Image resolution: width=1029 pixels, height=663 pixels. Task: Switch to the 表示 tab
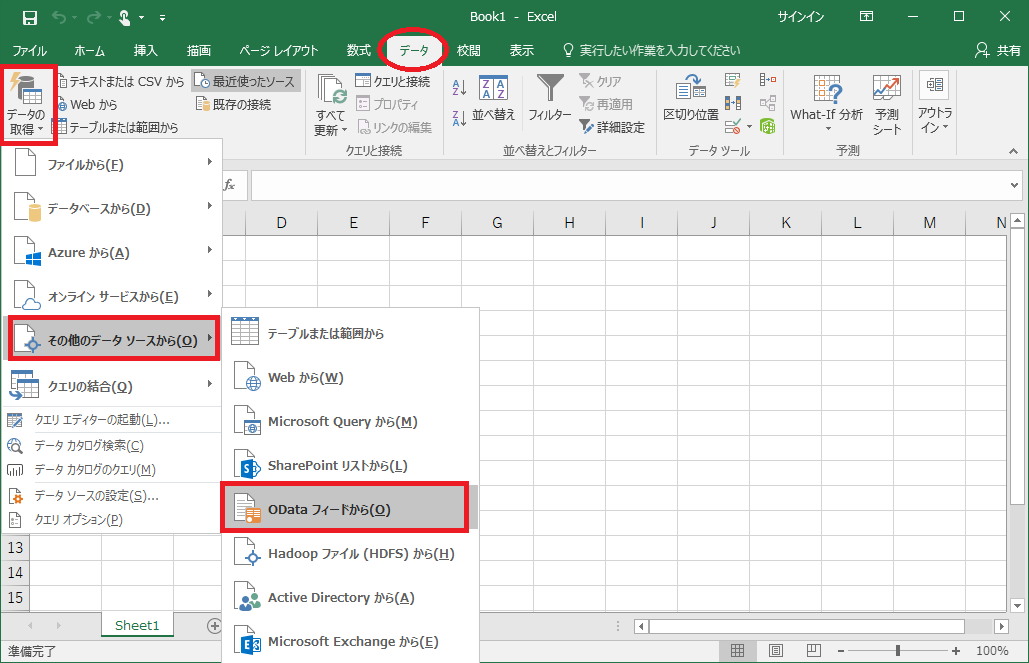click(x=522, y=51)
